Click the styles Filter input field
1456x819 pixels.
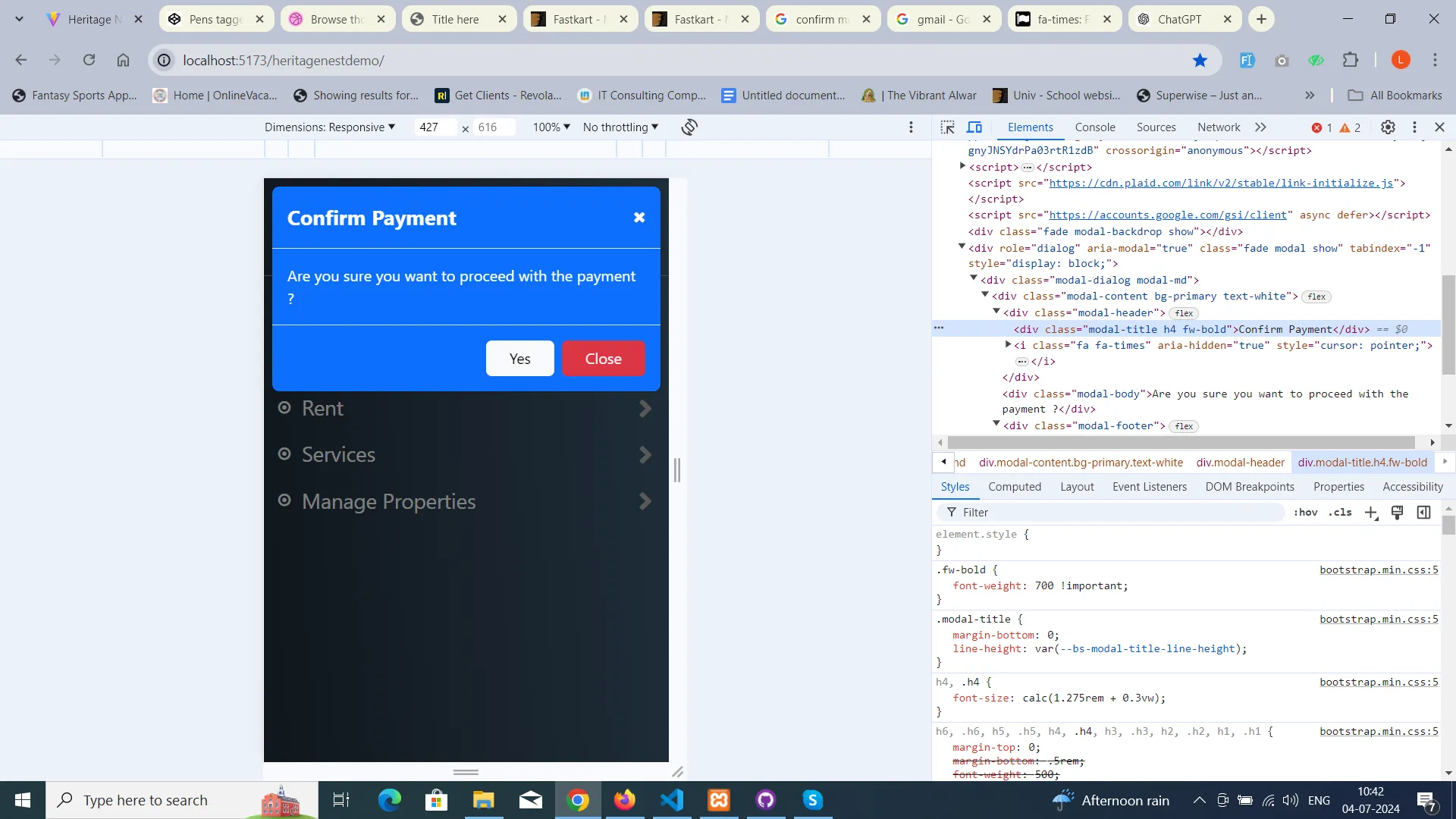(x=1115, y=513)
